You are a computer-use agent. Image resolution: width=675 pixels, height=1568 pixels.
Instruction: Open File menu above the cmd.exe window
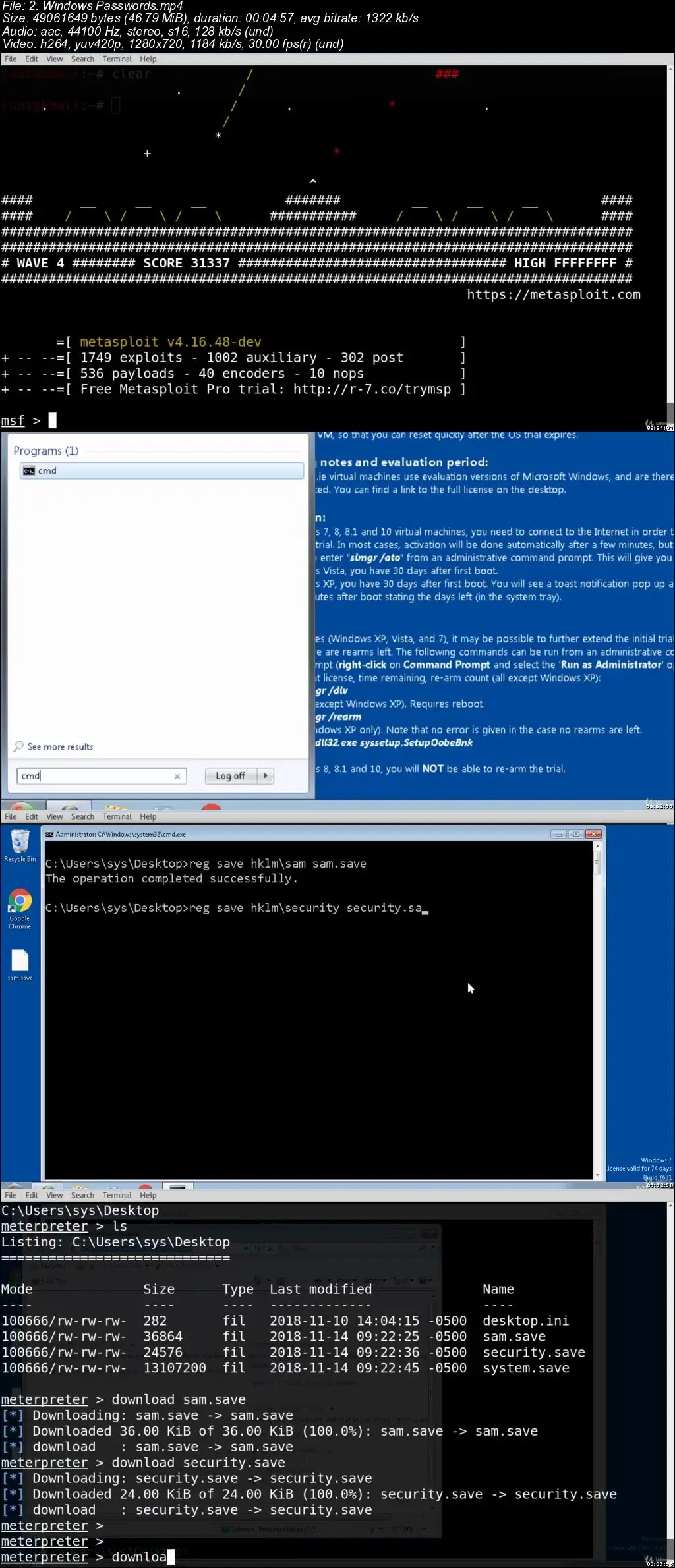(11, 816)
